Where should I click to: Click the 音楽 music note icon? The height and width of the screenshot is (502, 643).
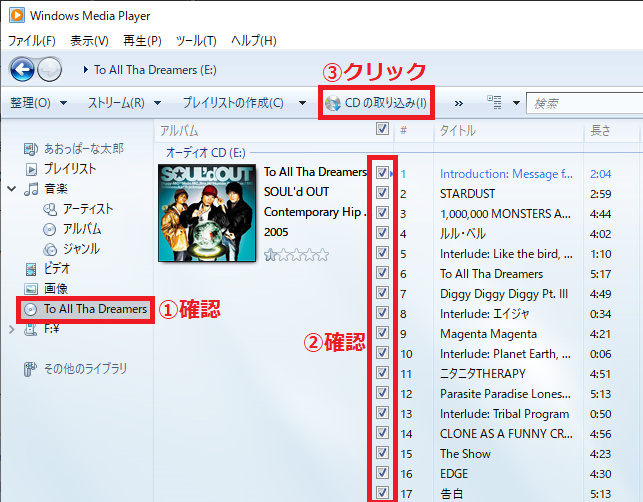[31, 189]
